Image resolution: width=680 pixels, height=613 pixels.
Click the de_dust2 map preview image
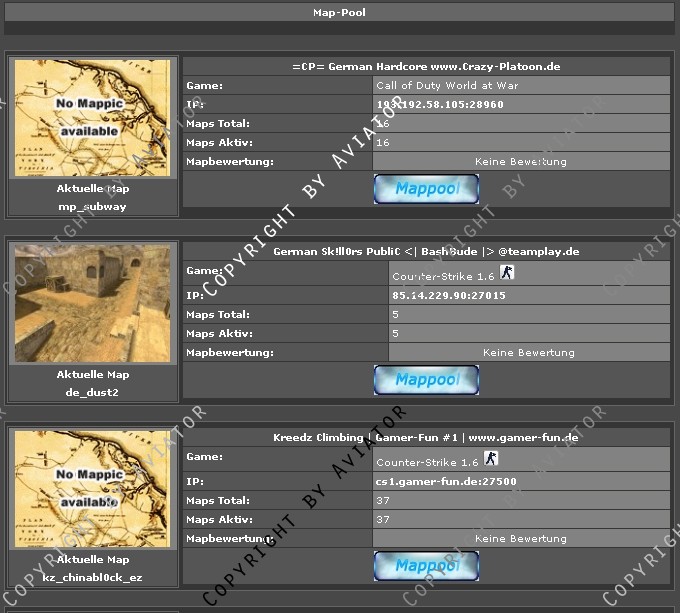93,303
